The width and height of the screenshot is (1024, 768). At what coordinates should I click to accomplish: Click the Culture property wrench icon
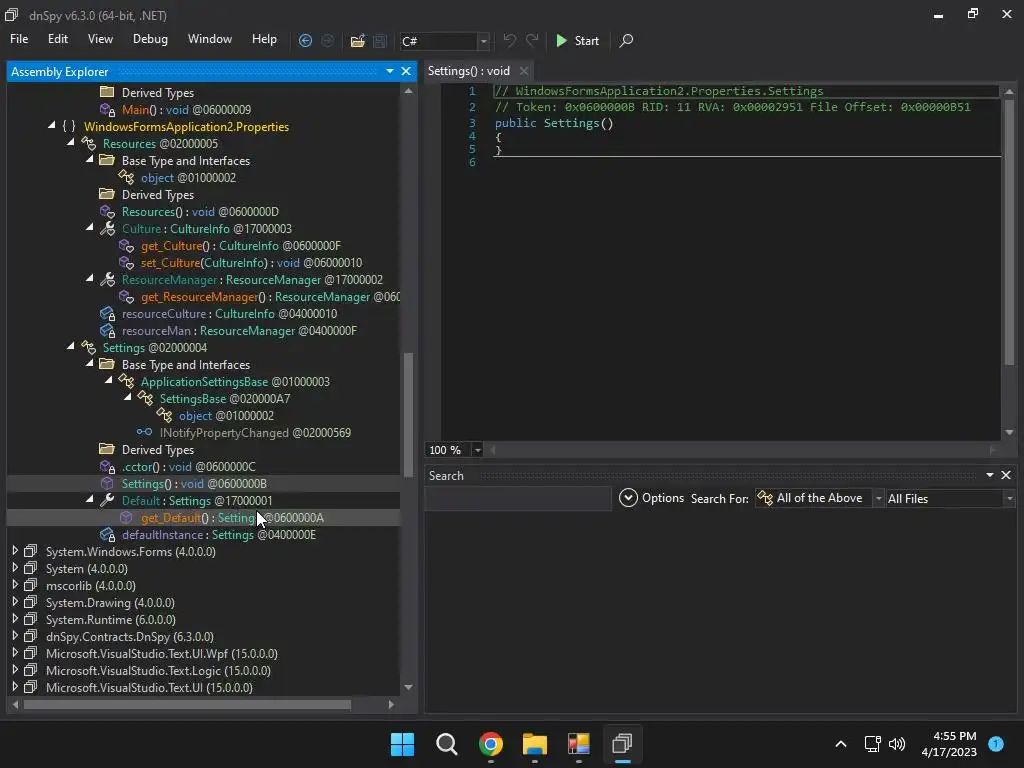(107, 229)
